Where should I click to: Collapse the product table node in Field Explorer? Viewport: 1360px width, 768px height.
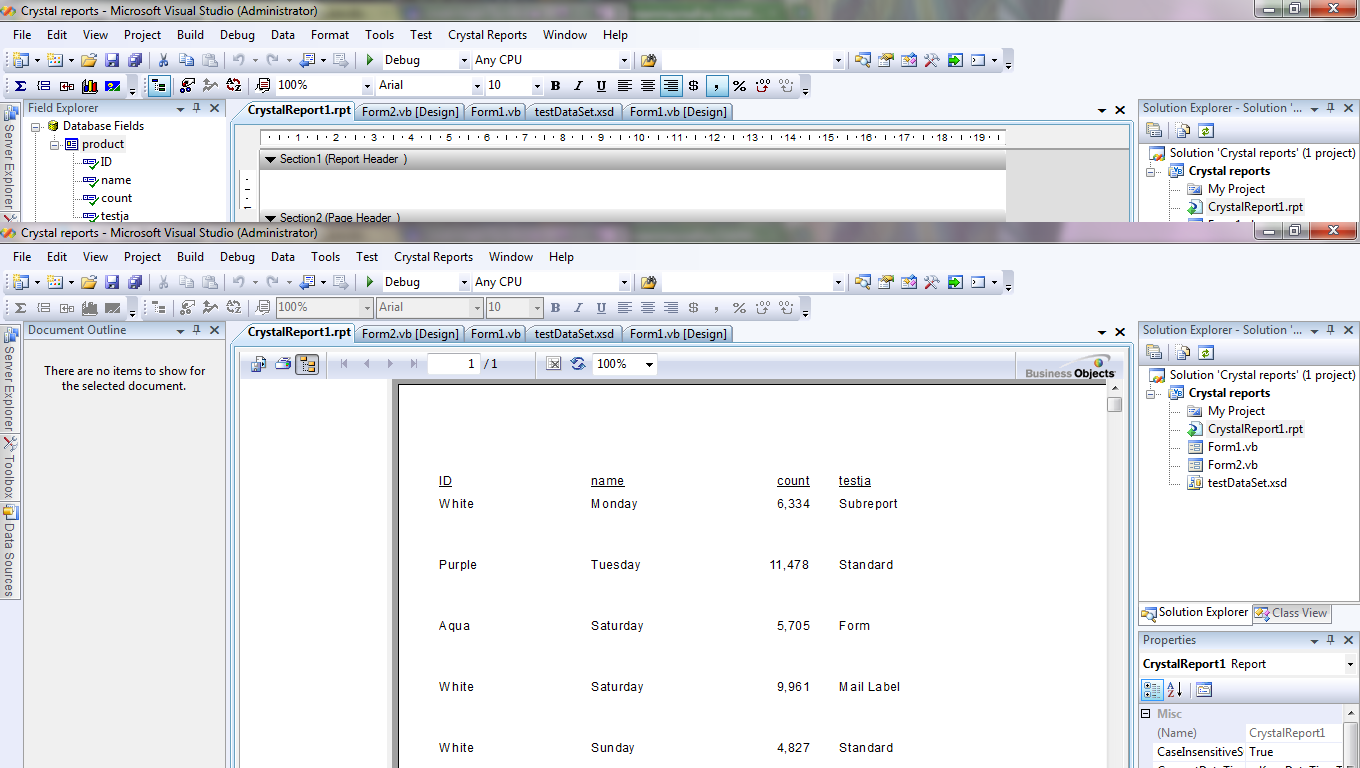(x=55, y=144)
